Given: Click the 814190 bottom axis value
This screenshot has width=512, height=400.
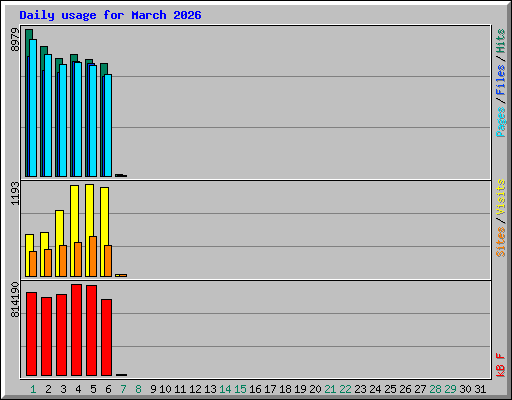Looking at the screenshot, I should (15, 299).
